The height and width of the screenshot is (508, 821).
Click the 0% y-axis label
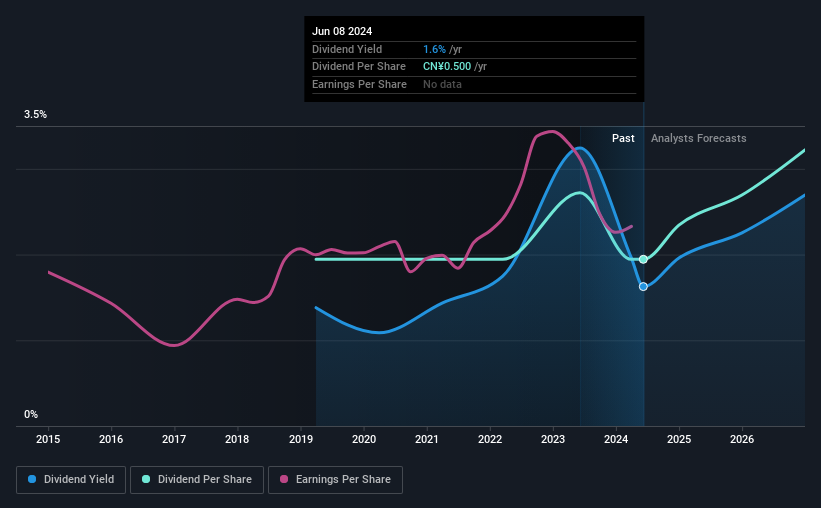click(x=31, y=414)
